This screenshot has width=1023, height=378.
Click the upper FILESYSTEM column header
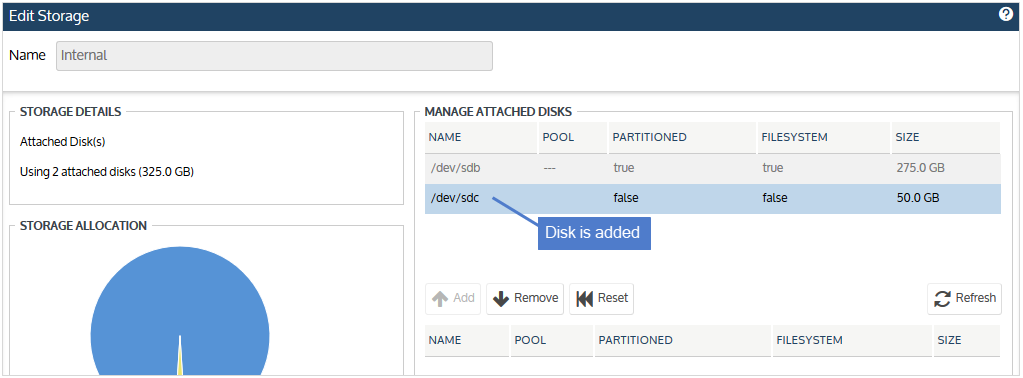point(823,138)
